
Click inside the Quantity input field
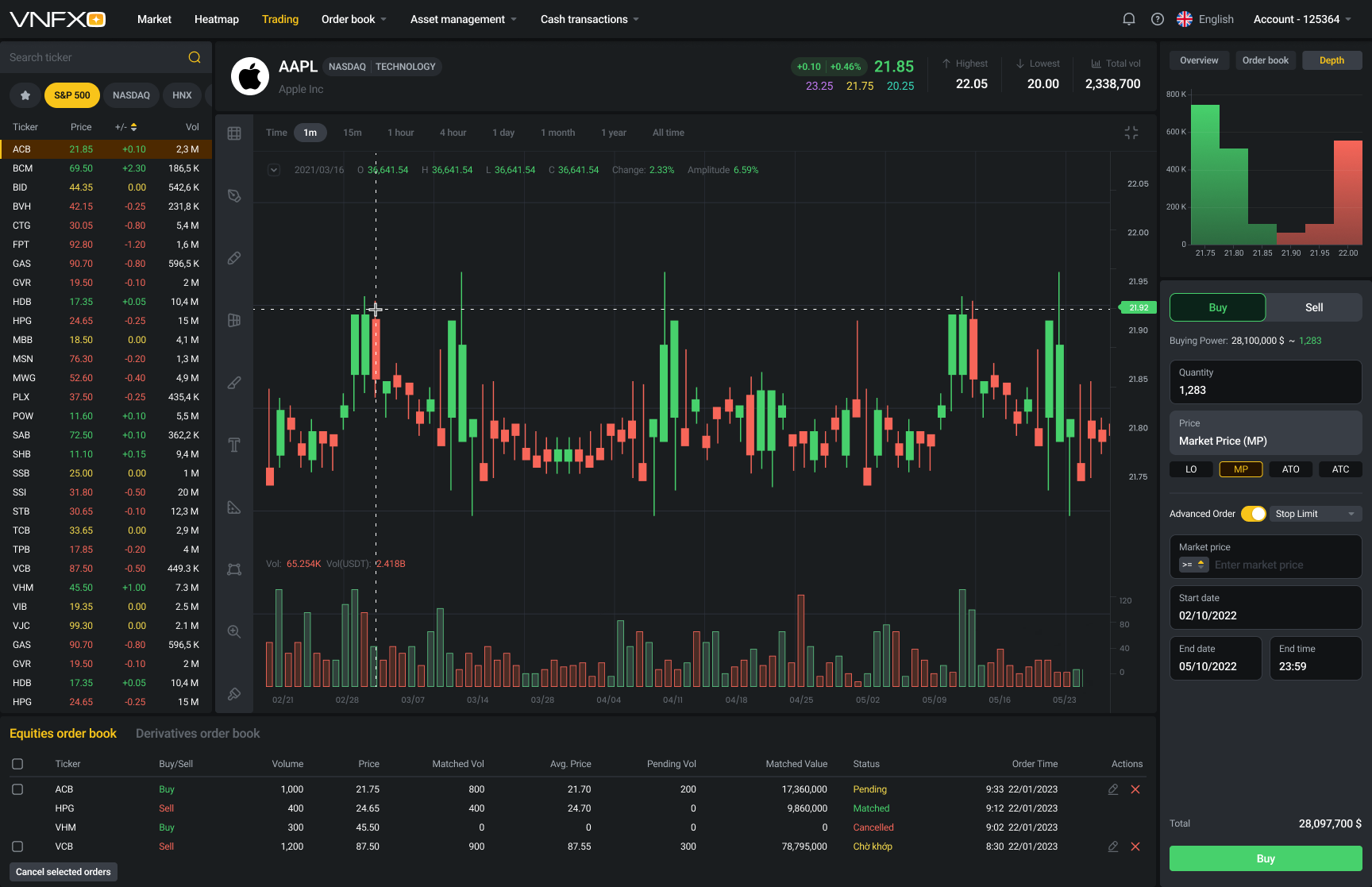tap(1265, 390)
